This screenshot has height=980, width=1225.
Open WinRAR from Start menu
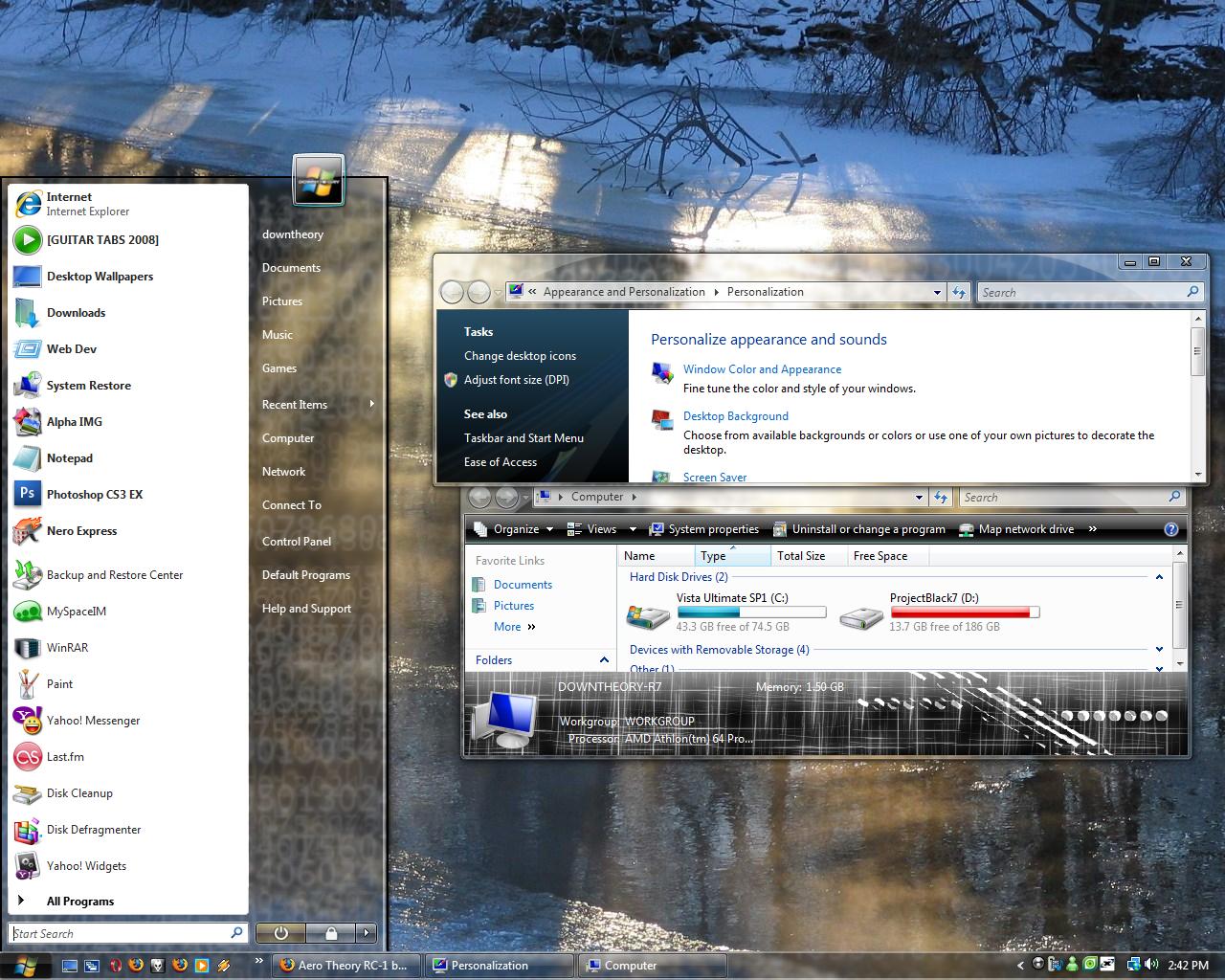[x=127, y=648]
